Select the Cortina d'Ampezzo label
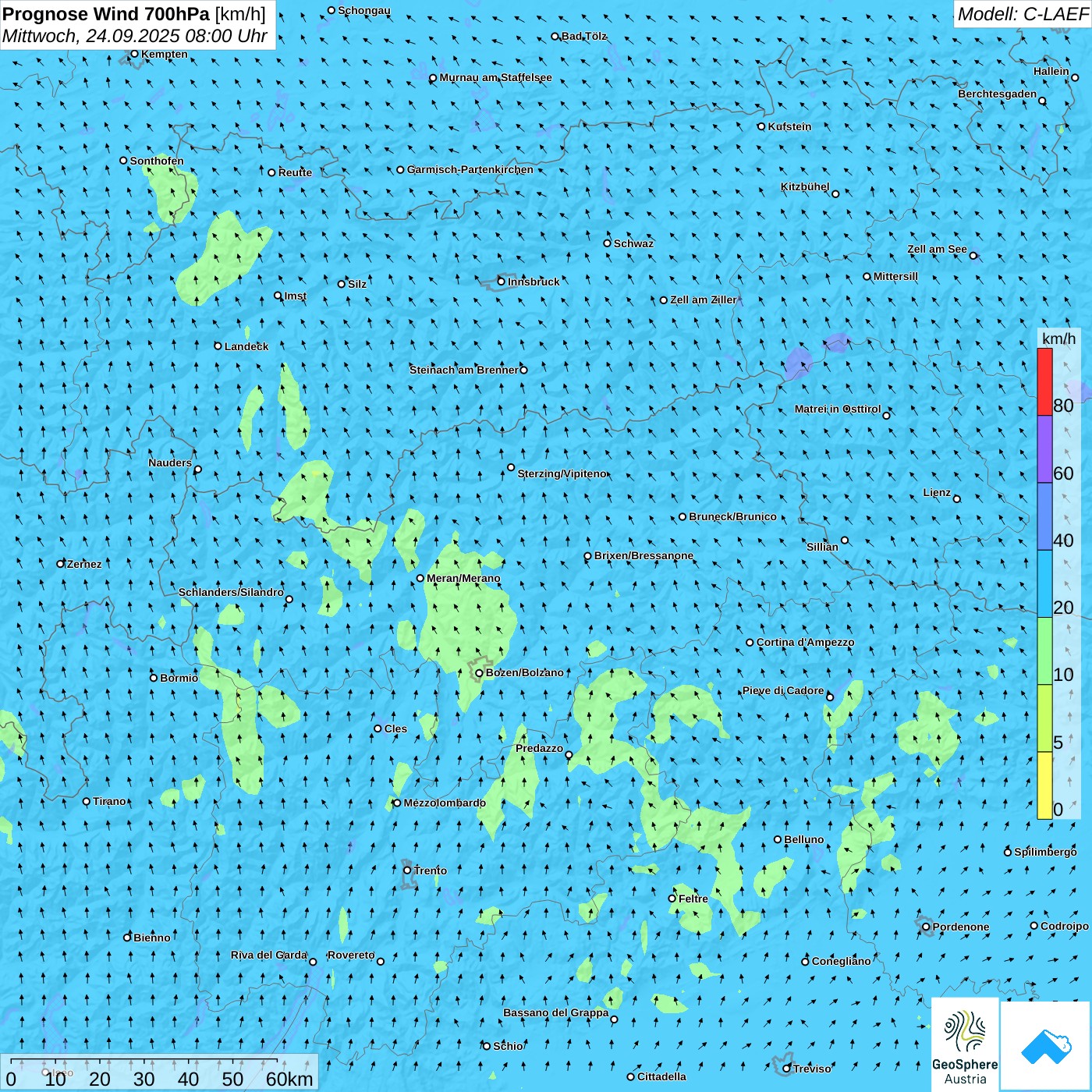 pos(805,642)
